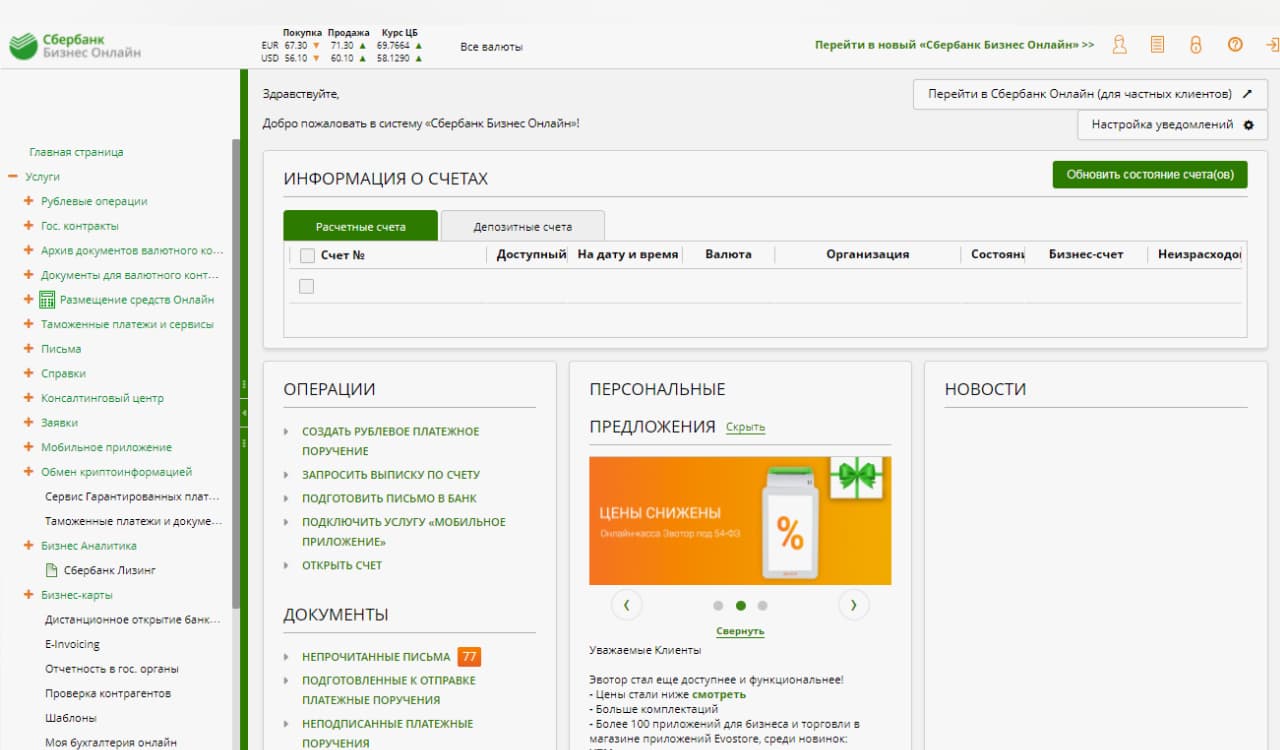
Task: Select the second green carousel dot
Action: point(740,605)
